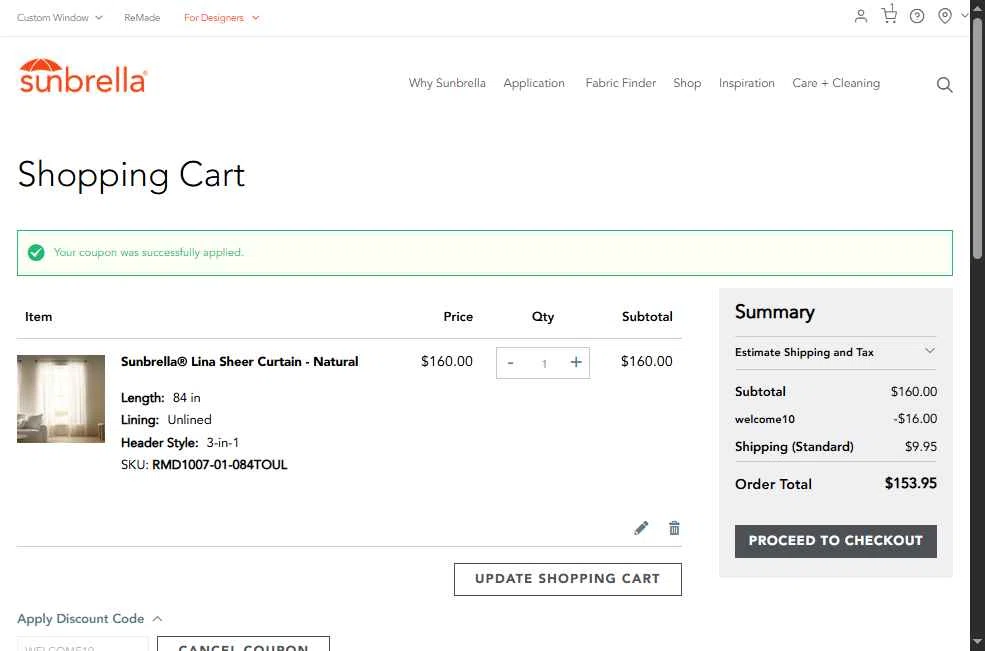Click the Cancel Coupon button

point(243,644)
